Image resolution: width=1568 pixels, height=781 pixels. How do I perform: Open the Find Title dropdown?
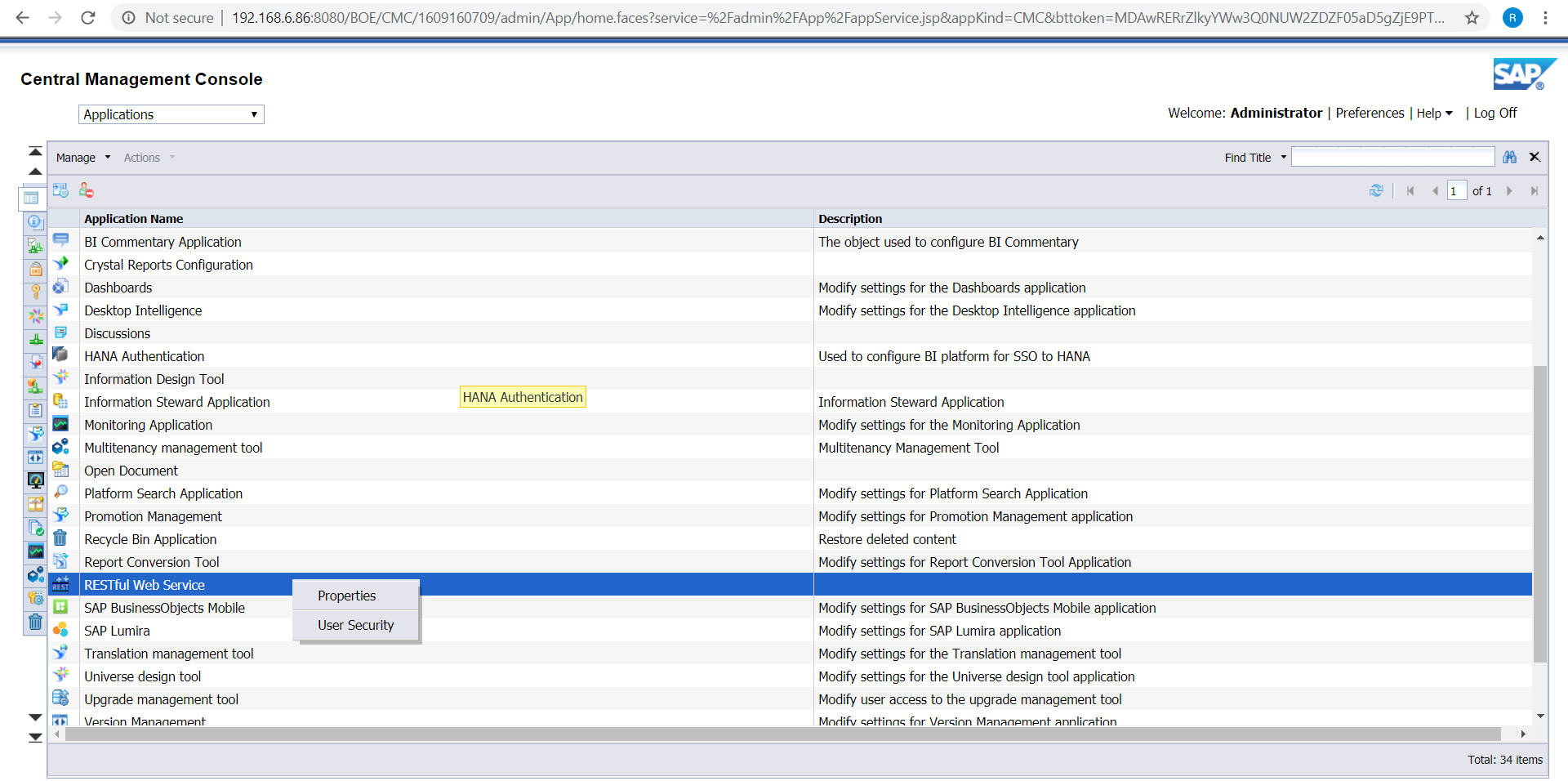point(1283,158)
